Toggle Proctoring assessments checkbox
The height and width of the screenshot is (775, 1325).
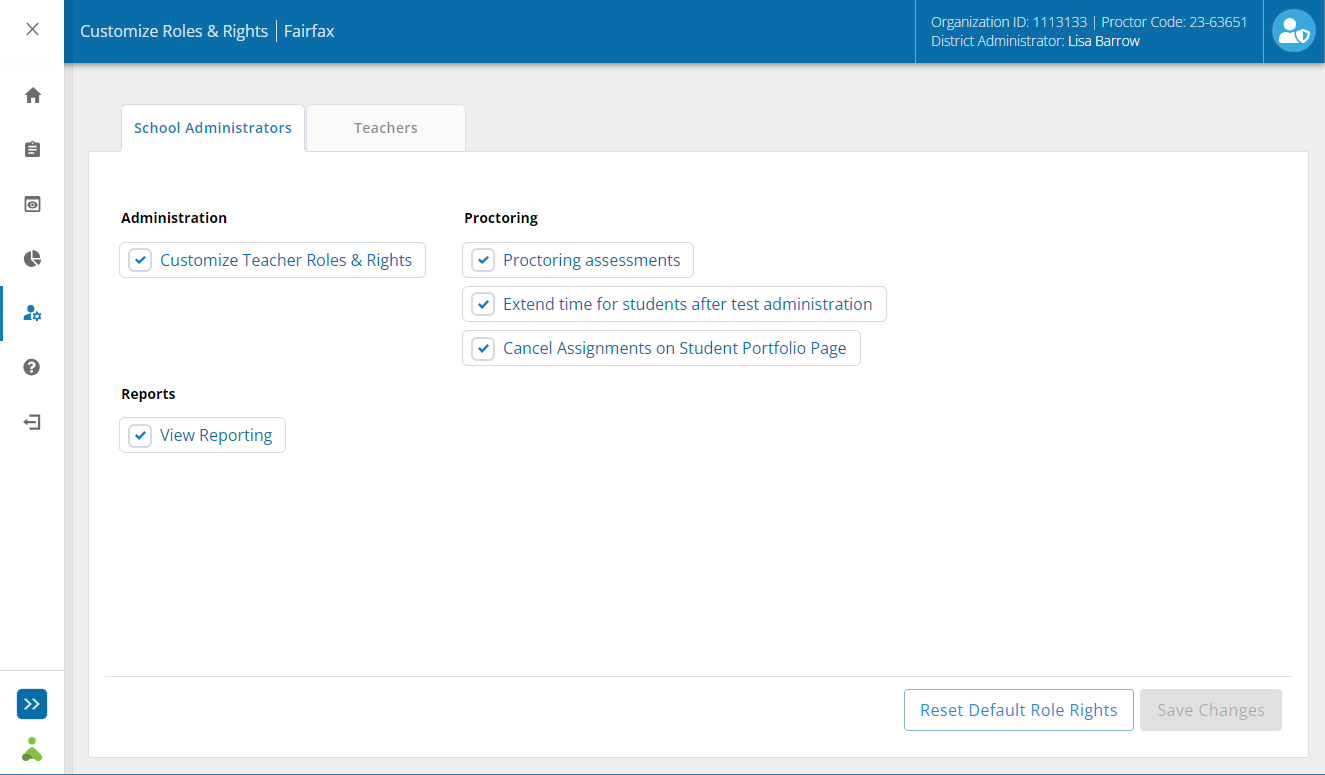click(484, 260)
